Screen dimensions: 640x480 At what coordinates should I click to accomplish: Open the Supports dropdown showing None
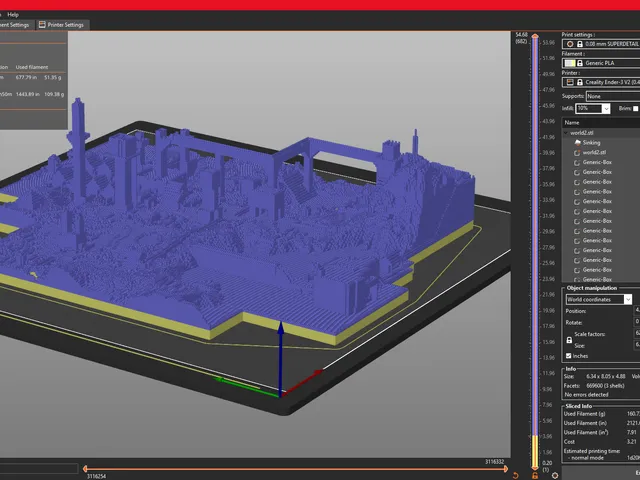(613, 96)
